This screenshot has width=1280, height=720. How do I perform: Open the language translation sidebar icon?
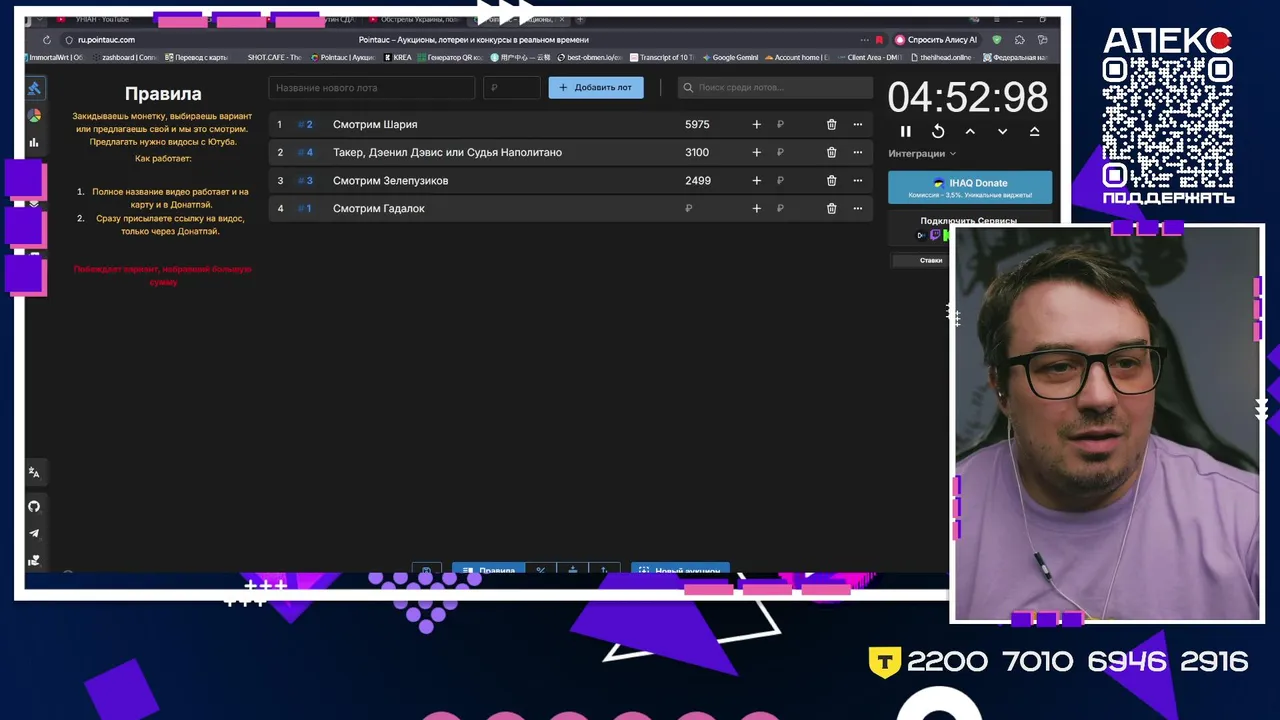tap(34, 472)
